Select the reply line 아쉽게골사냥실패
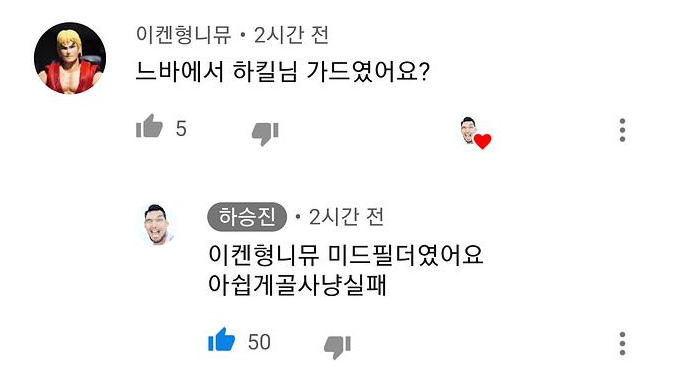This screenshot has width=687, height=385. coord(297,285)
